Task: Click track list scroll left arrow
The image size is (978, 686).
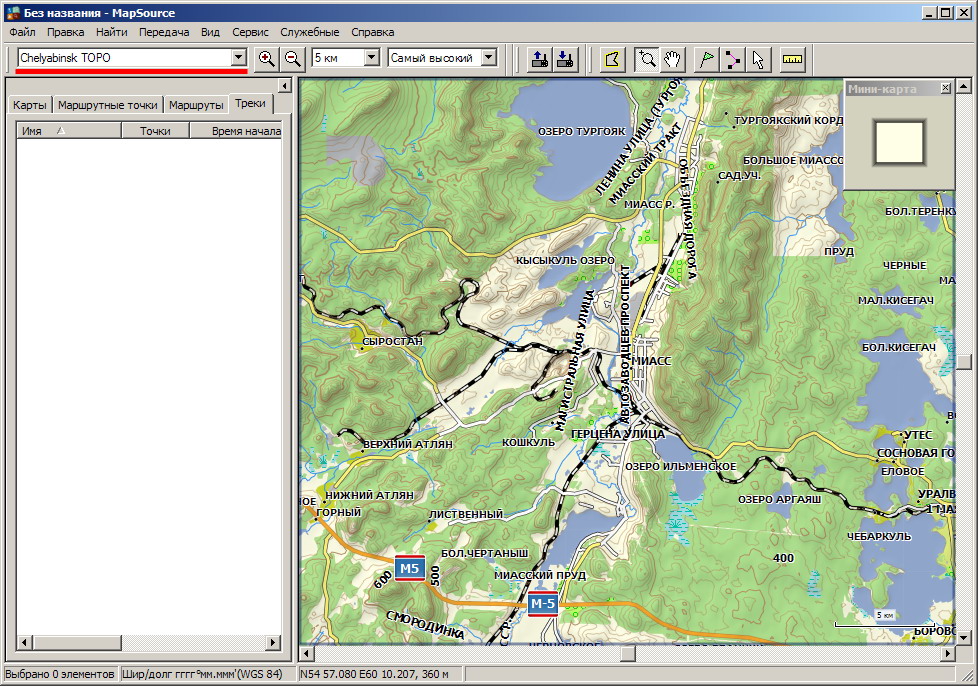Action: (24, 642)
